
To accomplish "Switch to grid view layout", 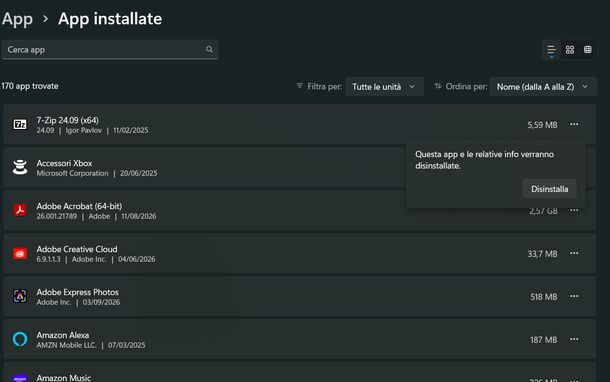I will tap(570, 50).
